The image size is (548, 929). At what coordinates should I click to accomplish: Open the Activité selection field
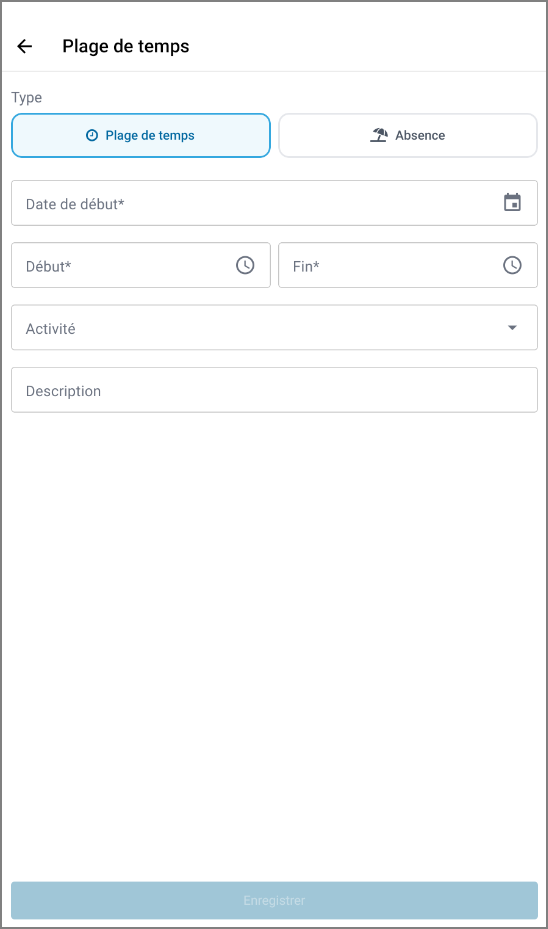[x=274, y=328]
